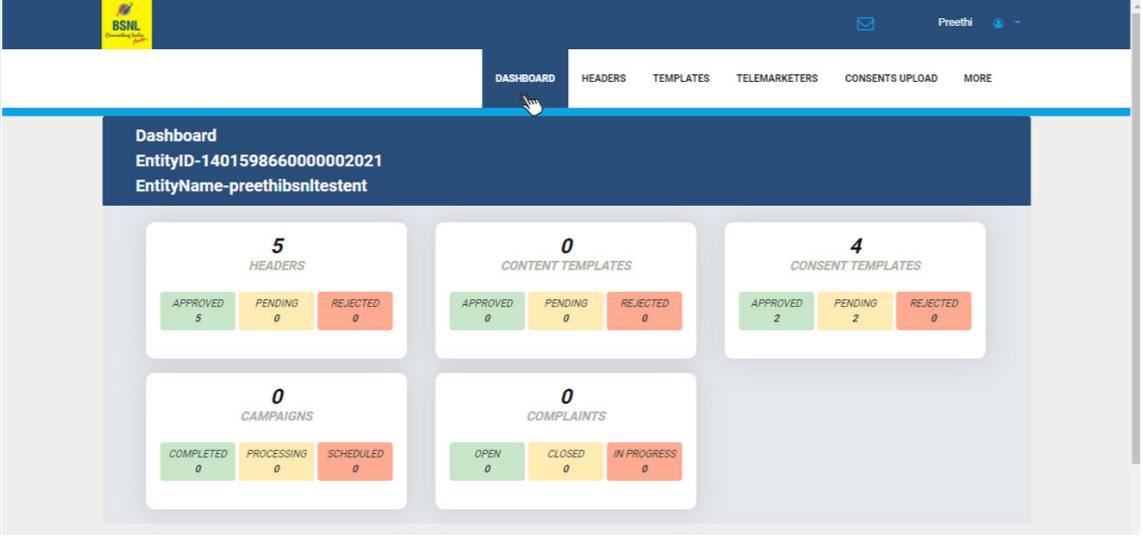Open CONSENTS UPLOAD menu
The width and height of the screenshot is (1143, 536).
pos(891,79)
